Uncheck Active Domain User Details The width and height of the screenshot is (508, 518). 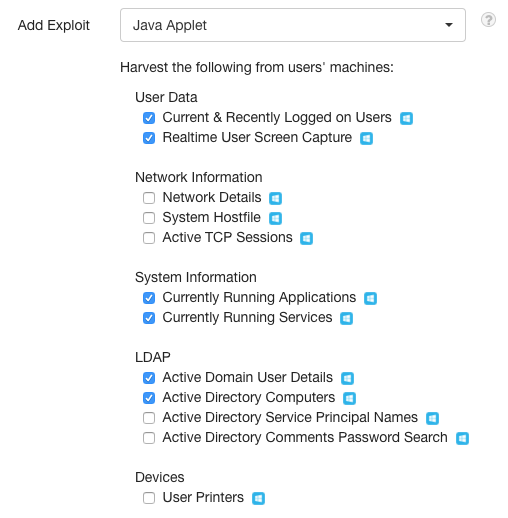point(149,378)
